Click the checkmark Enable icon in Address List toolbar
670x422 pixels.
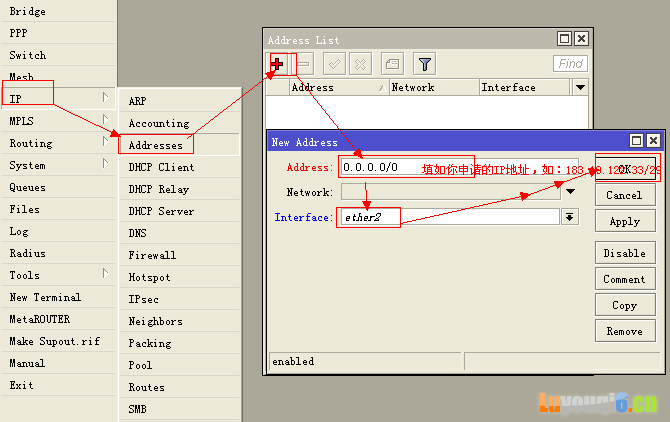[x=334, y=64]
